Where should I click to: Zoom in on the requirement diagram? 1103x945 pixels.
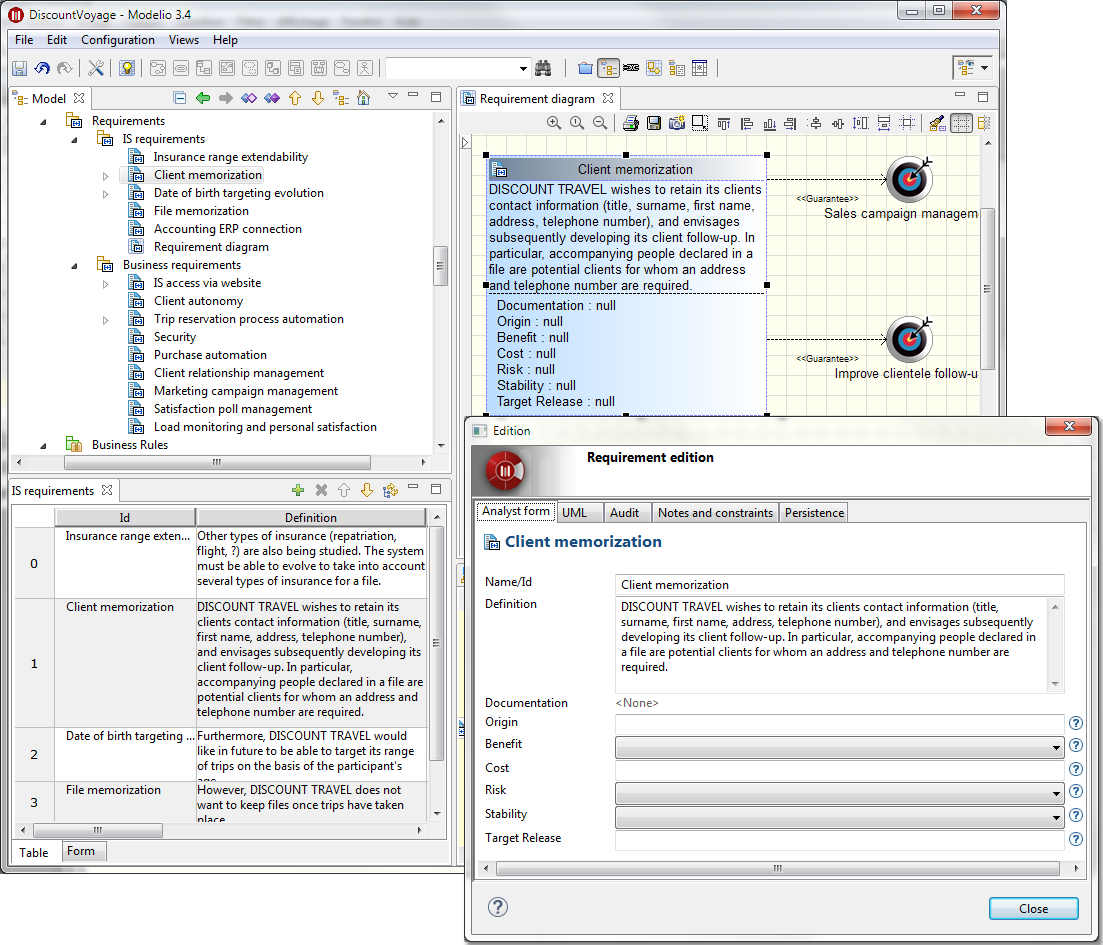pos(554,123)
